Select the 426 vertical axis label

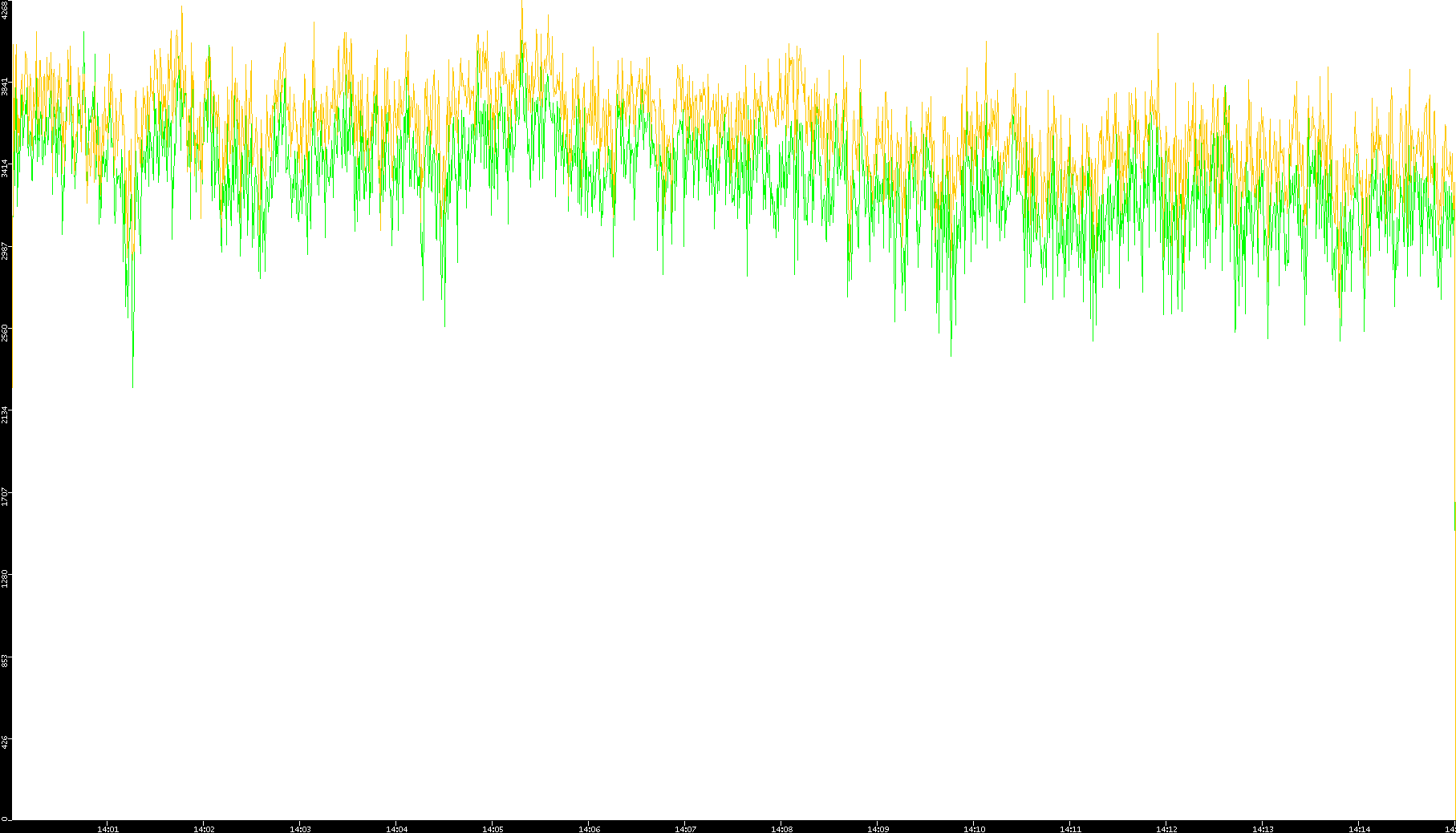(6, 742)
